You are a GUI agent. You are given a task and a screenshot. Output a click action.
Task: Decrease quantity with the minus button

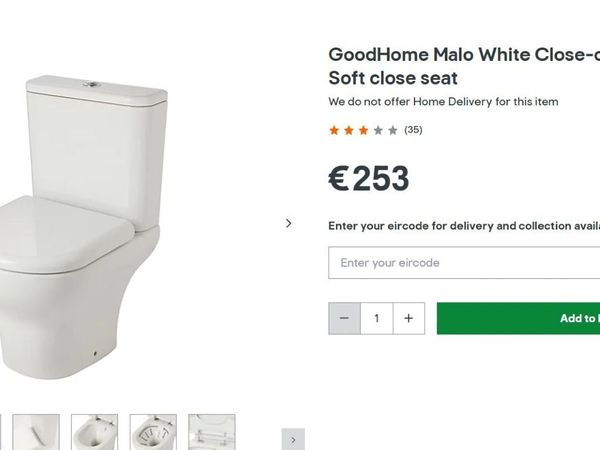point(344,318)
